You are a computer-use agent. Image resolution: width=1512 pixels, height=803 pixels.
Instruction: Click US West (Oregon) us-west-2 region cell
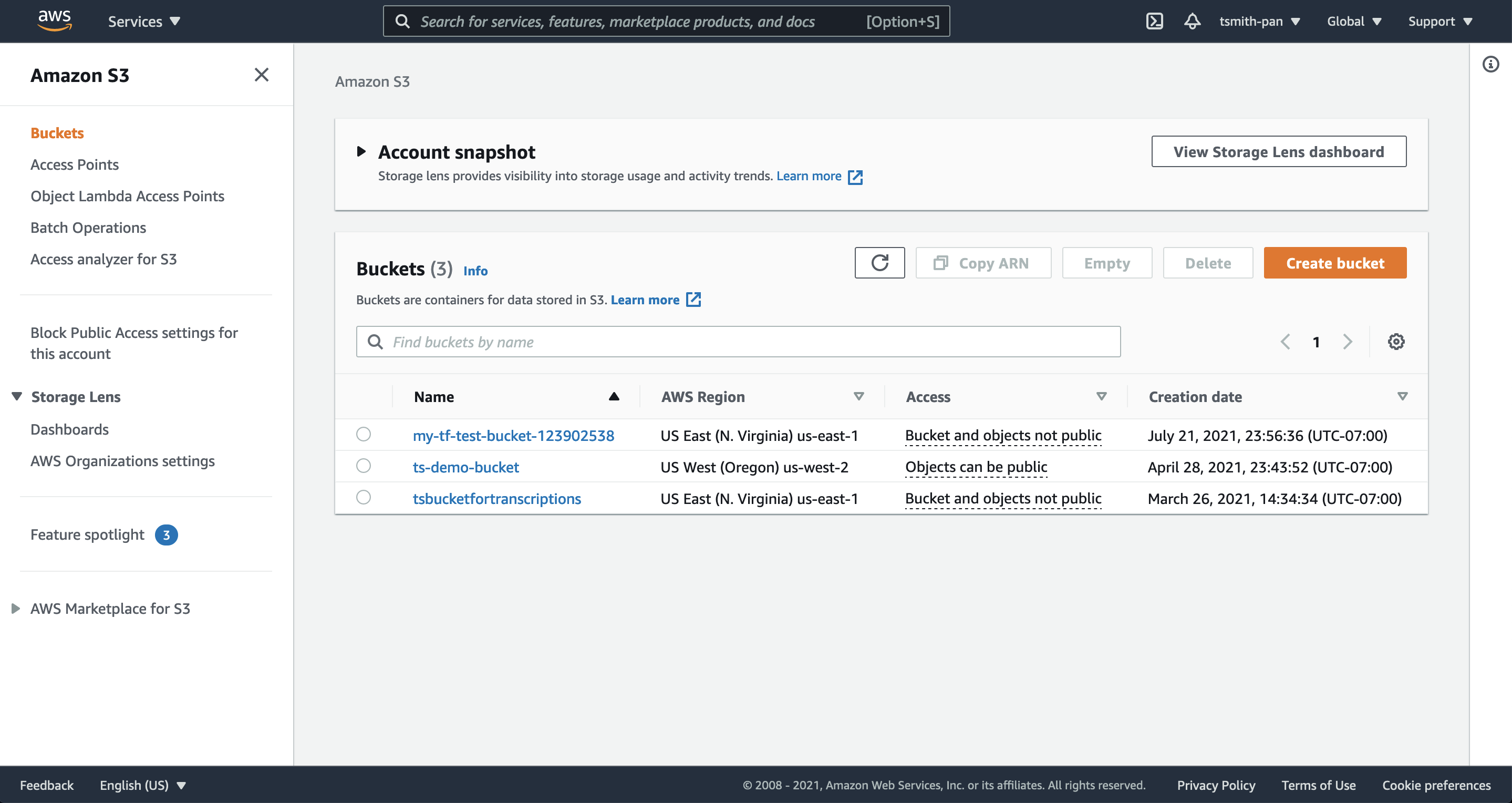tap(754, 467)
